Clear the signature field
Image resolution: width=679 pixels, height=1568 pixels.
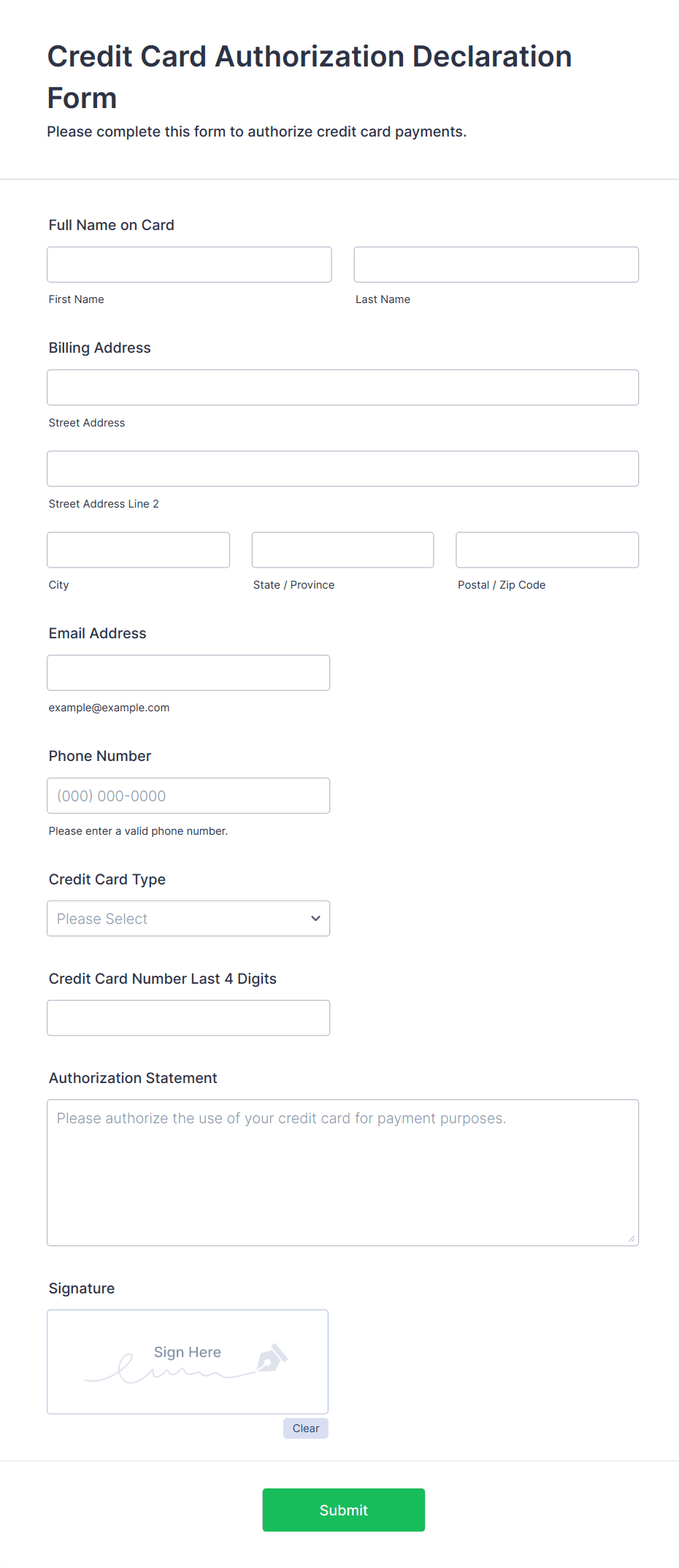coord(305,1428)
